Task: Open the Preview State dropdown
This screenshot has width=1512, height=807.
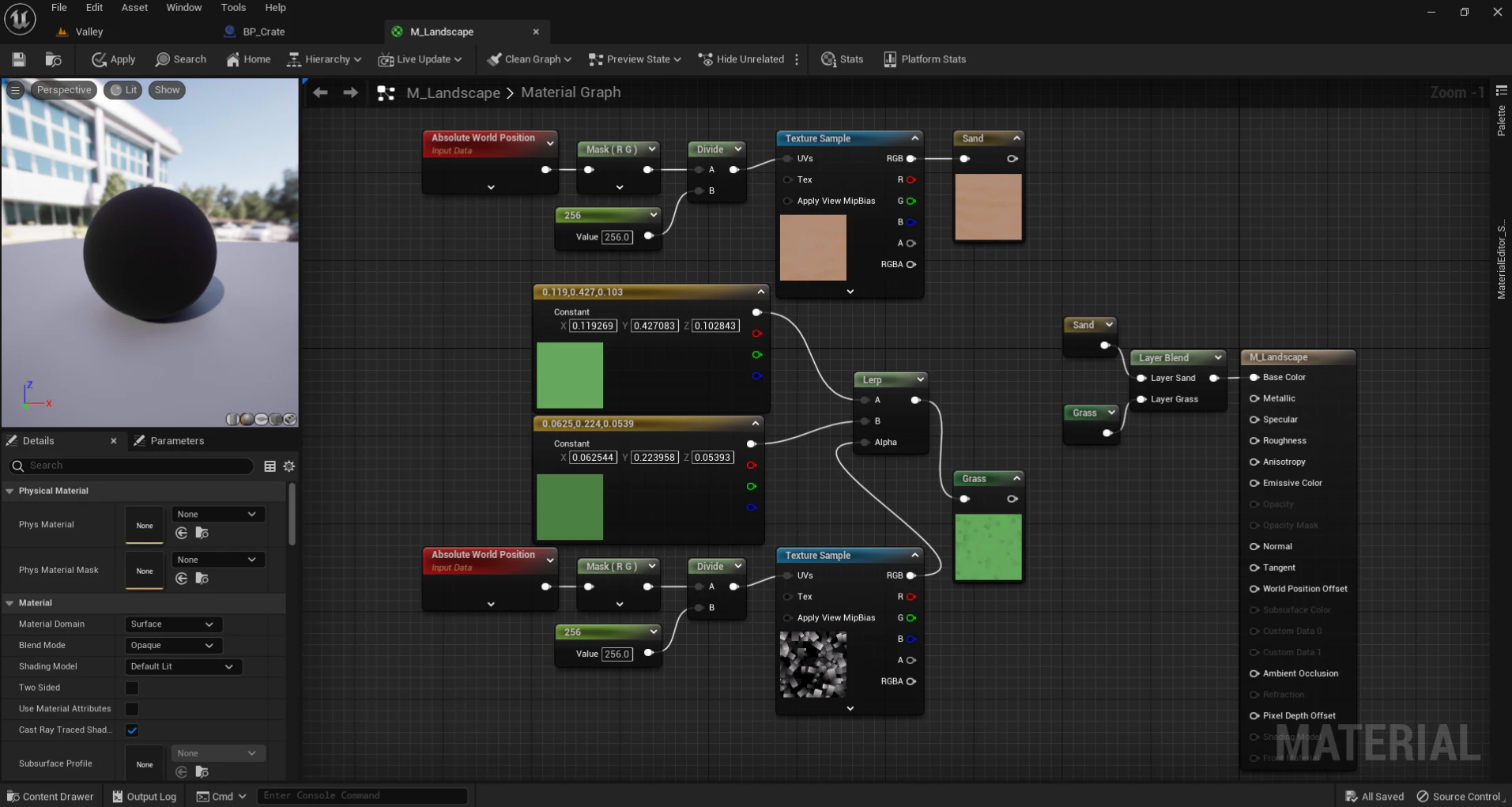Action: point(635,59)
